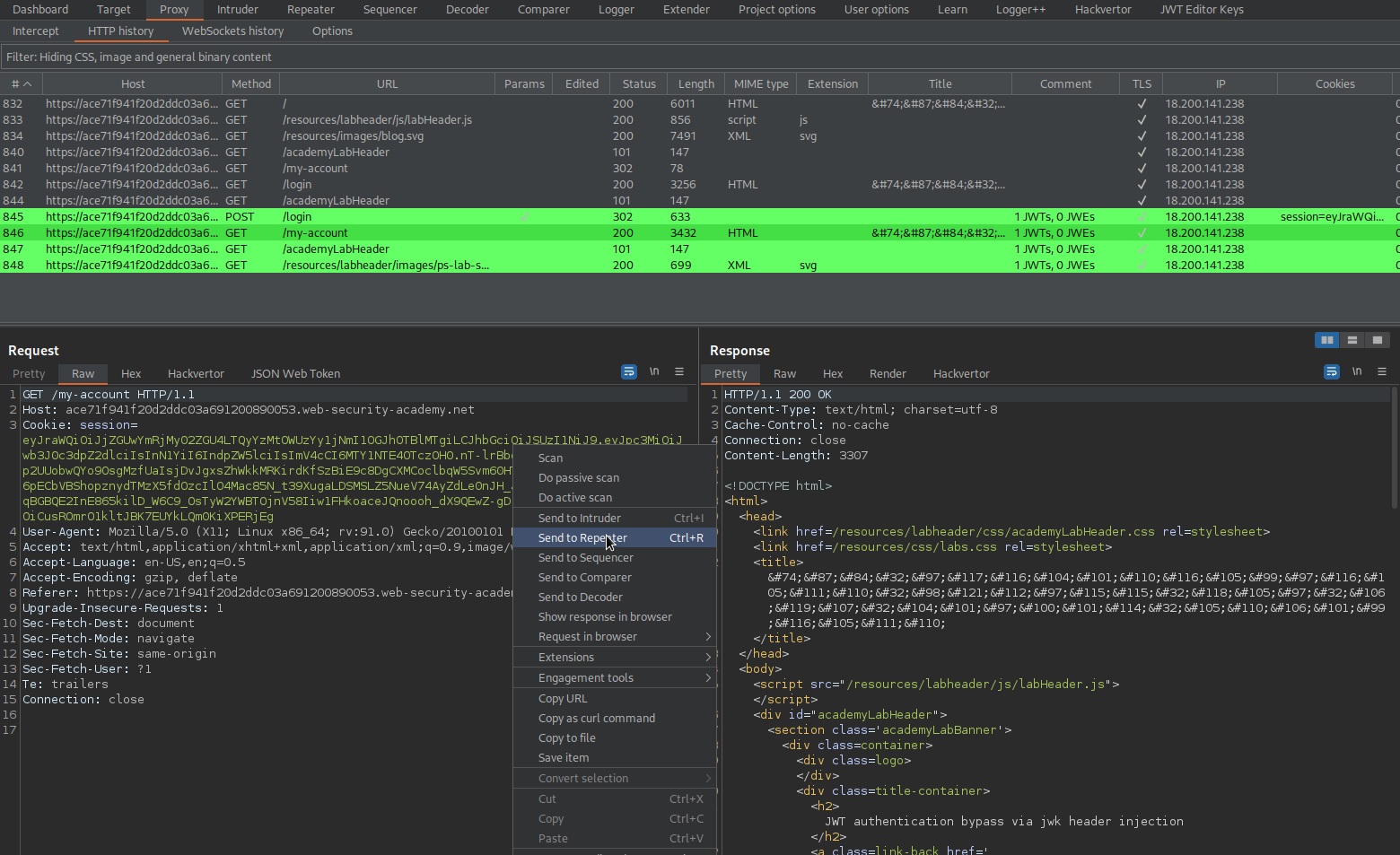This screenshot has width=1400, height=855.
Task: Open the Target tab
Action: [113, 9]
